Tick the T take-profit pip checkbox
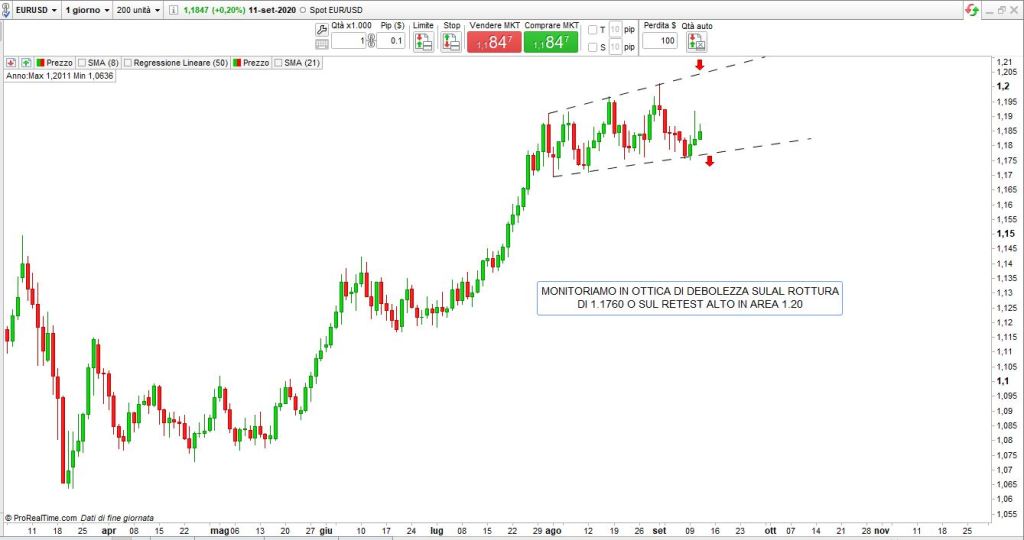Screen dimensions: 1024x540 [592, 29]
